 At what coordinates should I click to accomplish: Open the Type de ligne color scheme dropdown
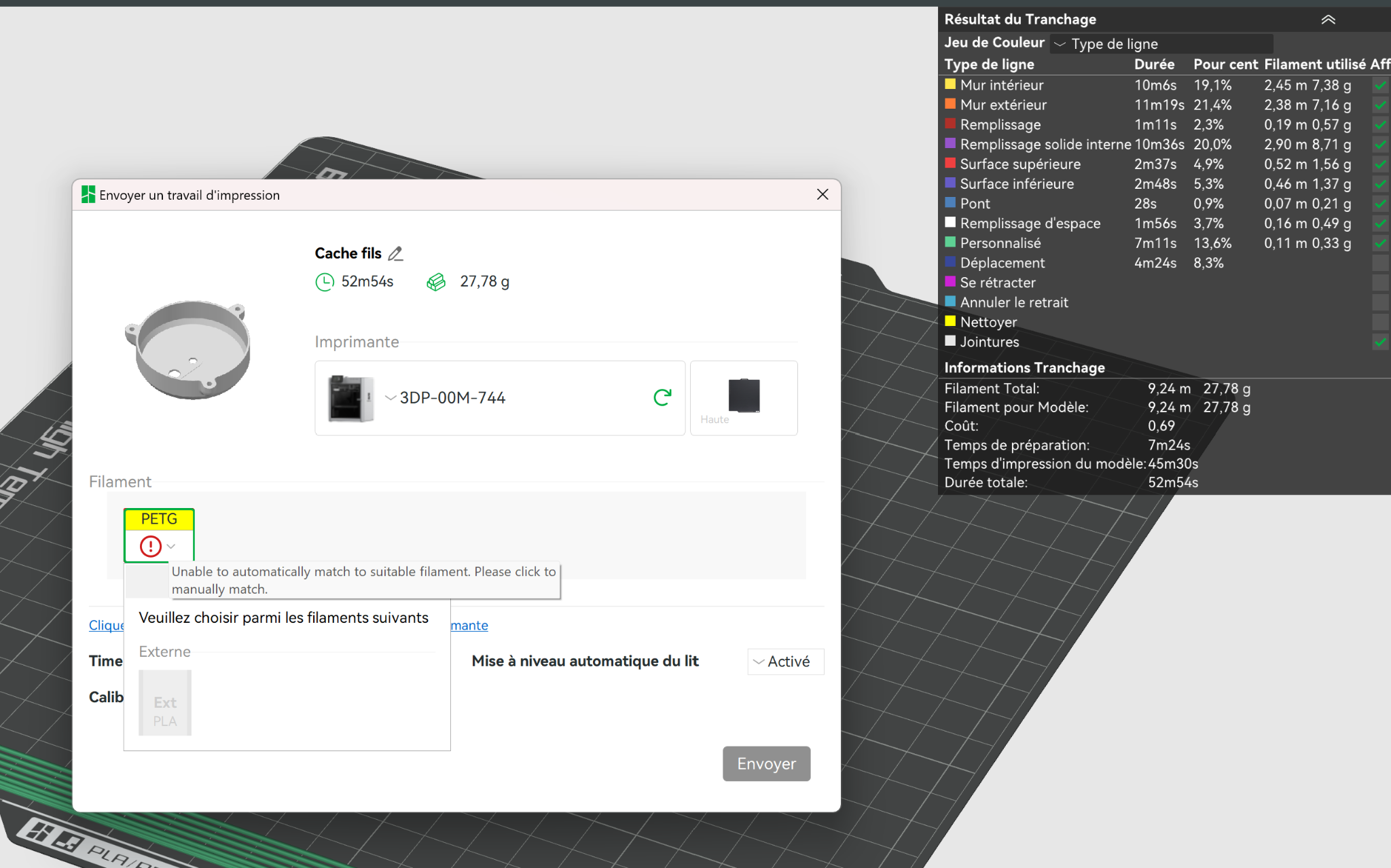pyautogui.click(x=1161, y=44)
